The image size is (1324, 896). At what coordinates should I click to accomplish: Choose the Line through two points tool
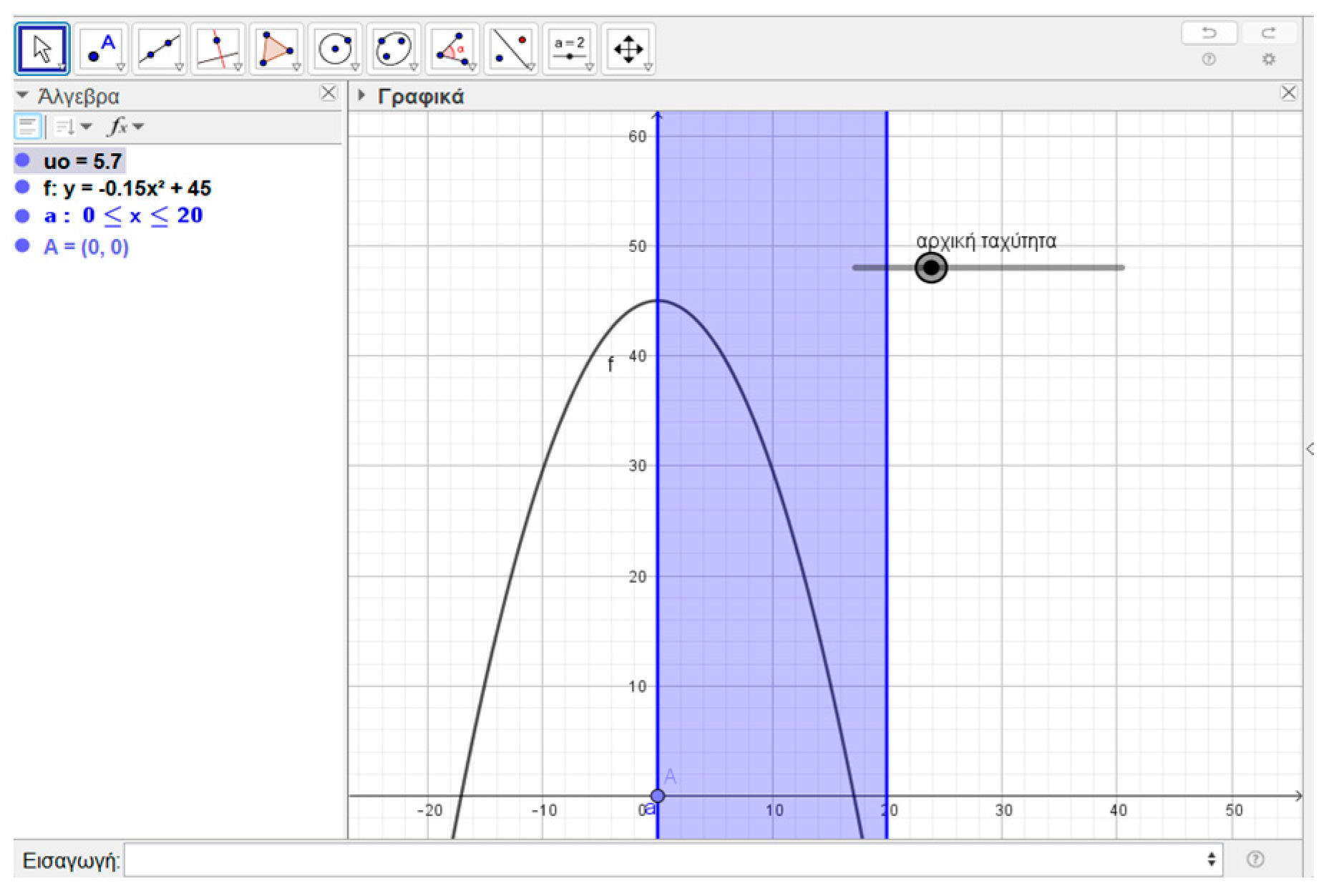click(x=160, y=49)
